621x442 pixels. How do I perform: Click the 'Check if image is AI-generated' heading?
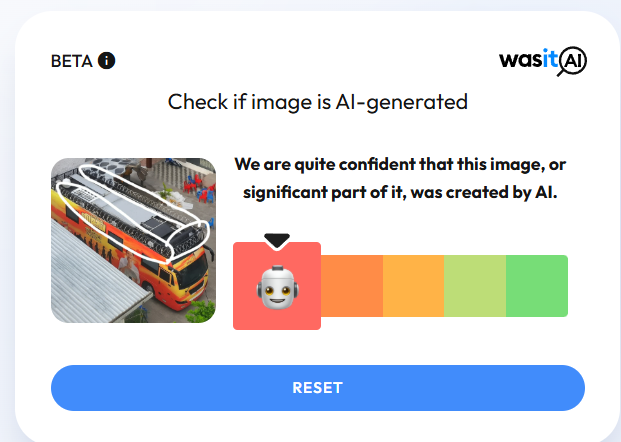[318, 102]
